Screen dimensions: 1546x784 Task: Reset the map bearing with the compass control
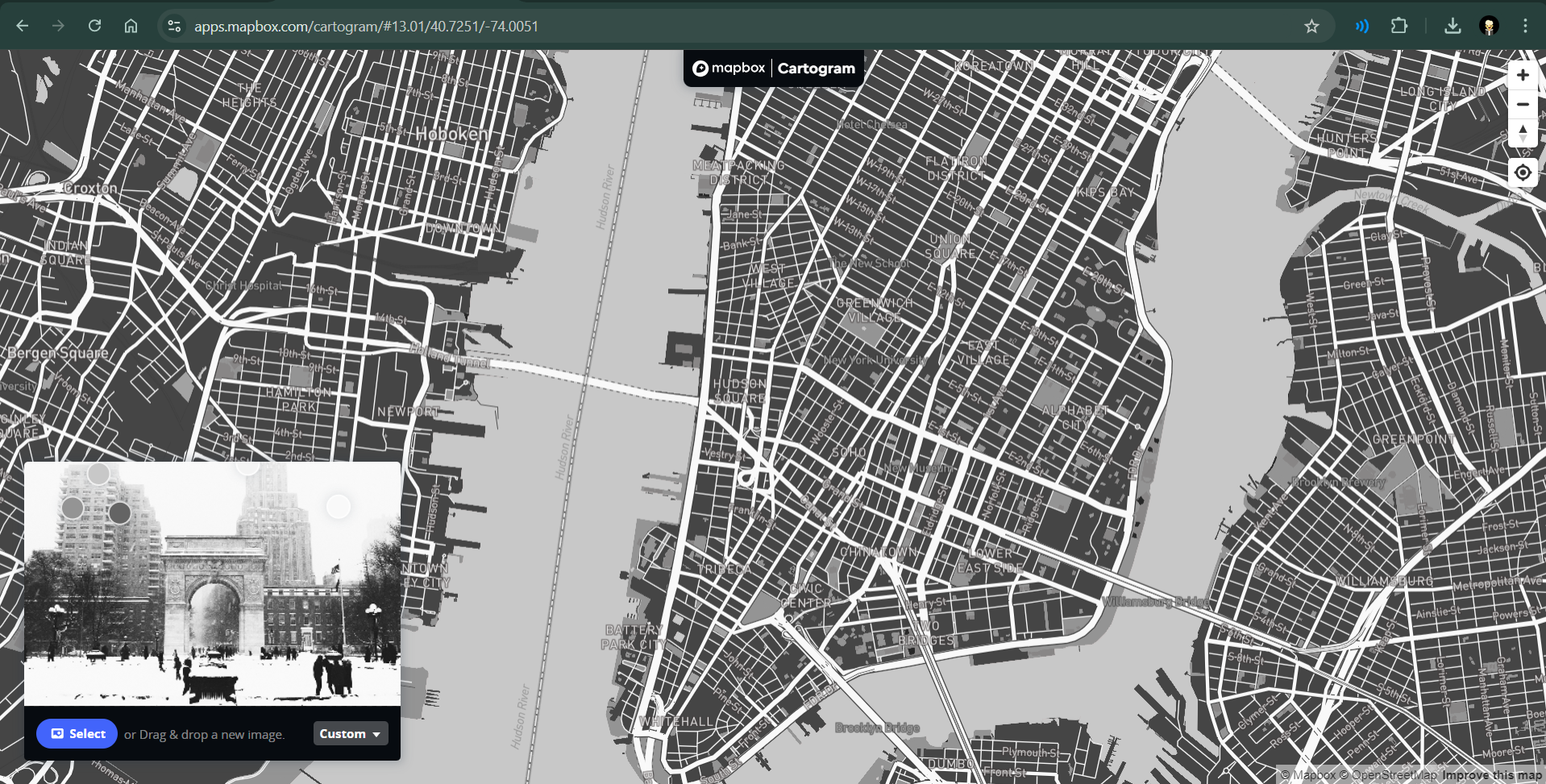[x=1523, y=134]
